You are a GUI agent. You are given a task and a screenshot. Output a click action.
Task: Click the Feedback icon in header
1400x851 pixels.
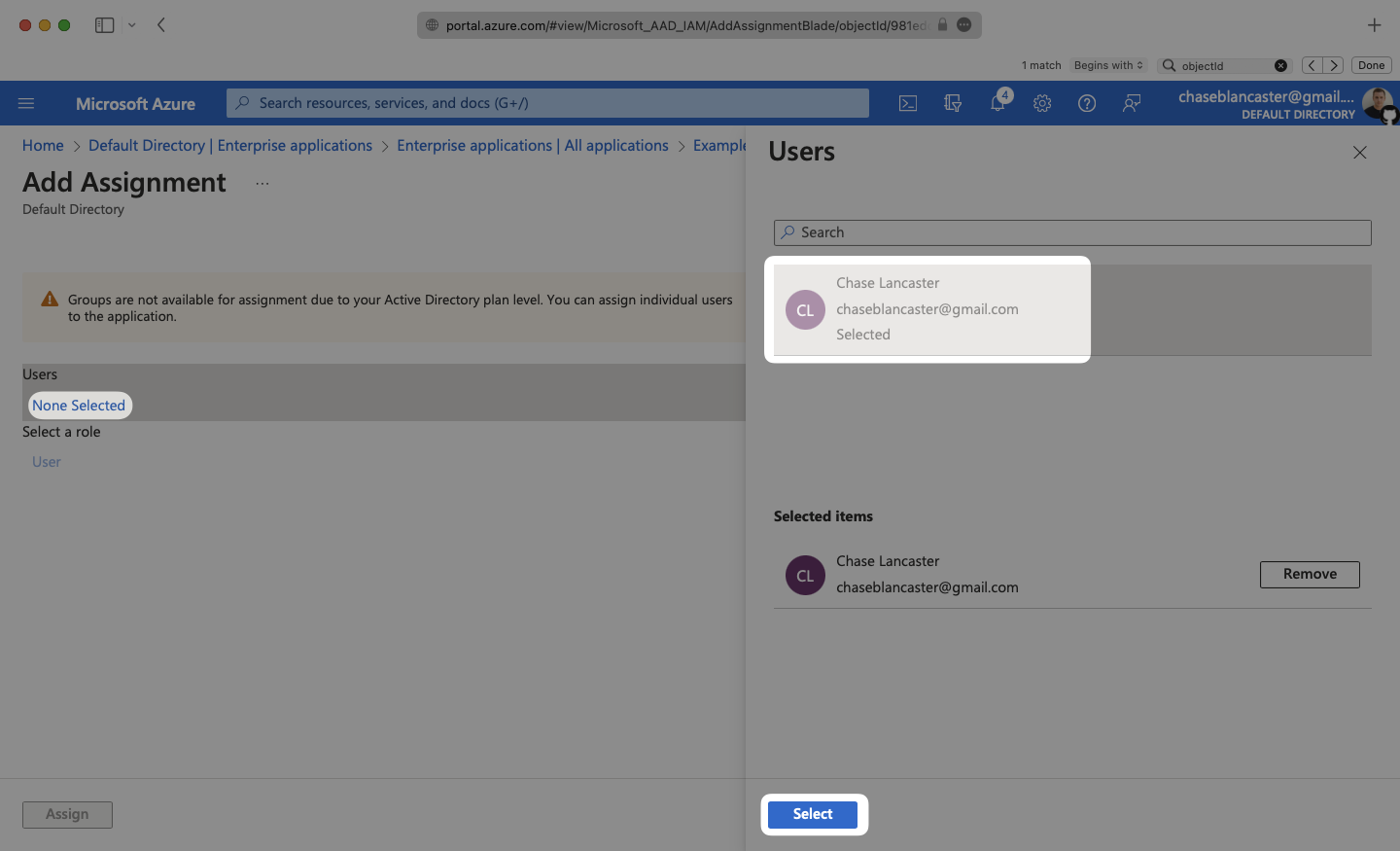click(x=1132, y=103)
